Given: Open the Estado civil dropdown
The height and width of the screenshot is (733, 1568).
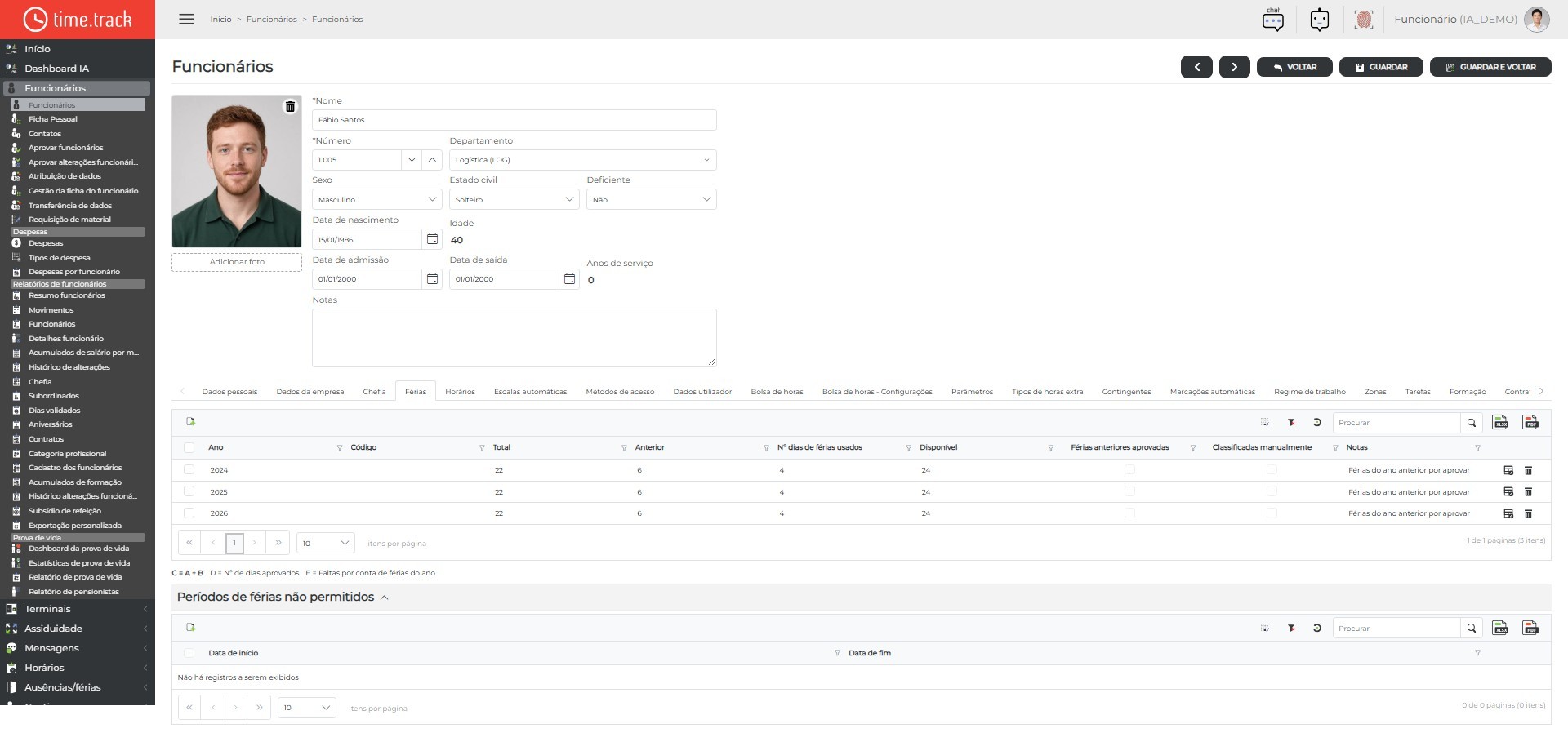Looking at the screenshot, I should click(x=514, y=199).
